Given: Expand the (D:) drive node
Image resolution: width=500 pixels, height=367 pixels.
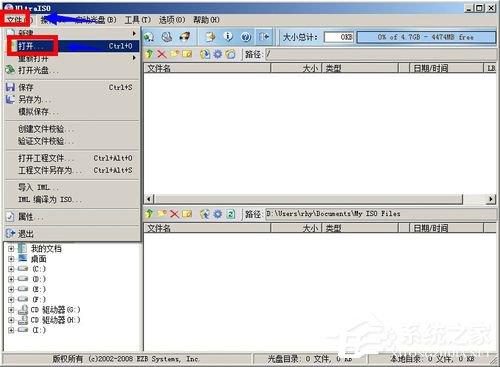Looking at the screenshot, I should pyautogui.click(x=11, y=279).
